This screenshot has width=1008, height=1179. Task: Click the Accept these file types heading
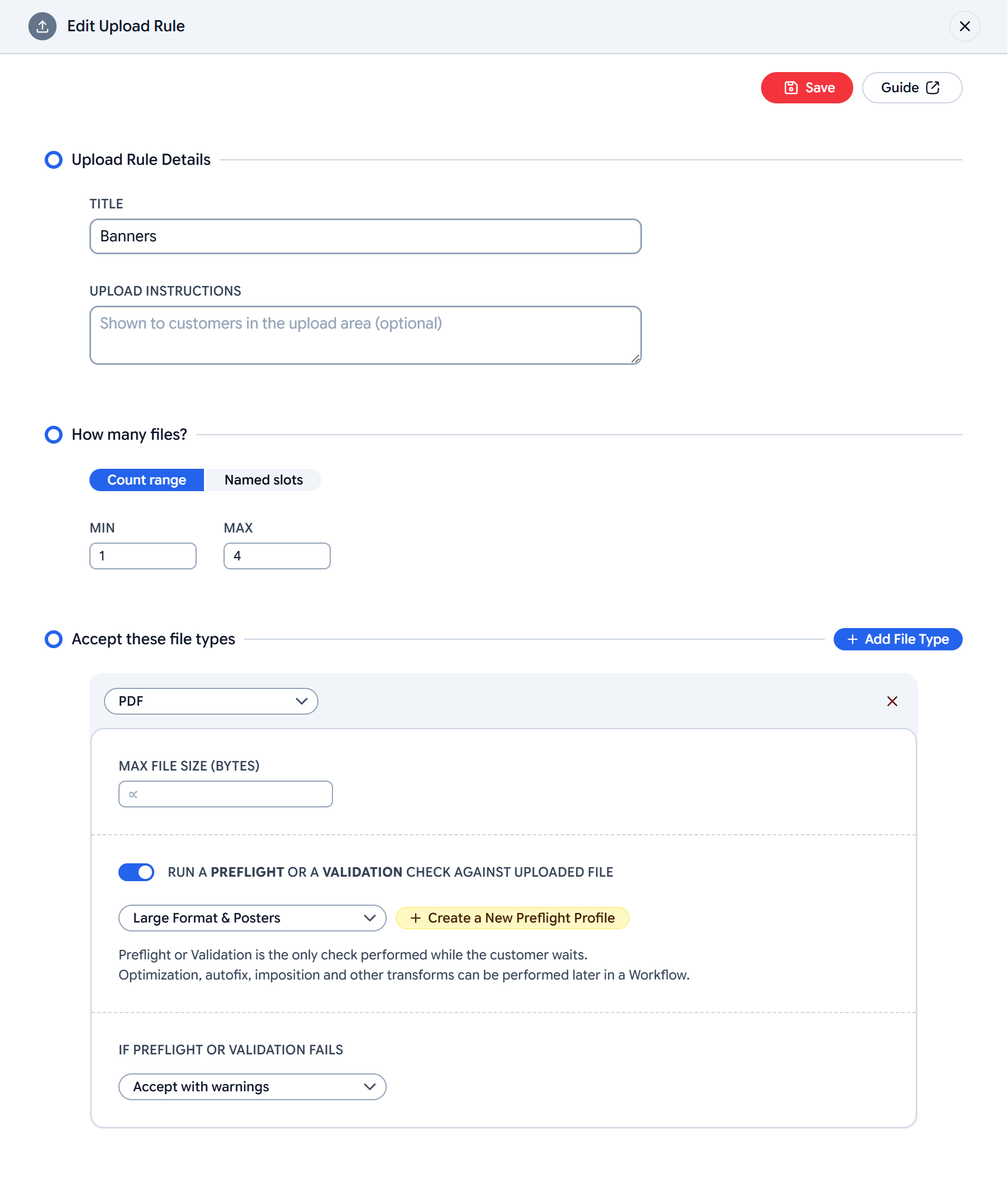click(154, 639)
